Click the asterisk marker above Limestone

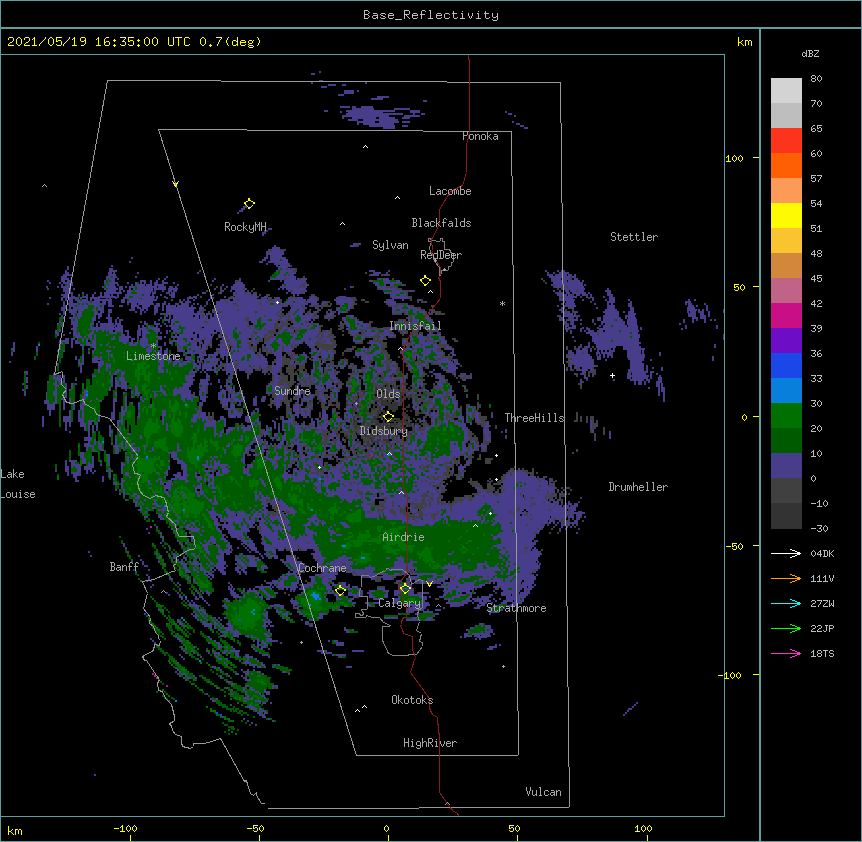pos(153,346)
